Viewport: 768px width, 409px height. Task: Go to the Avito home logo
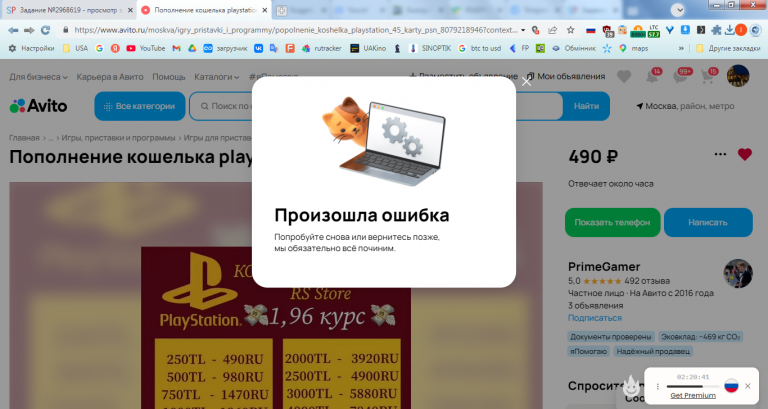coord(38,106)
